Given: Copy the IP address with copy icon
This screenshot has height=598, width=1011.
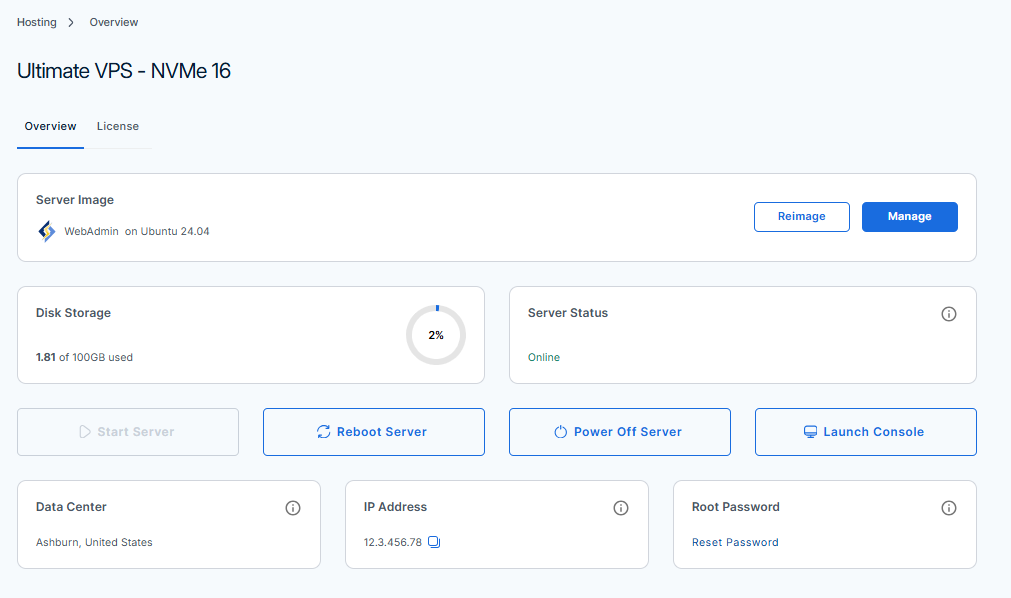Looking at the screenshot, I should pyautogui.click(x=434, y=542).
